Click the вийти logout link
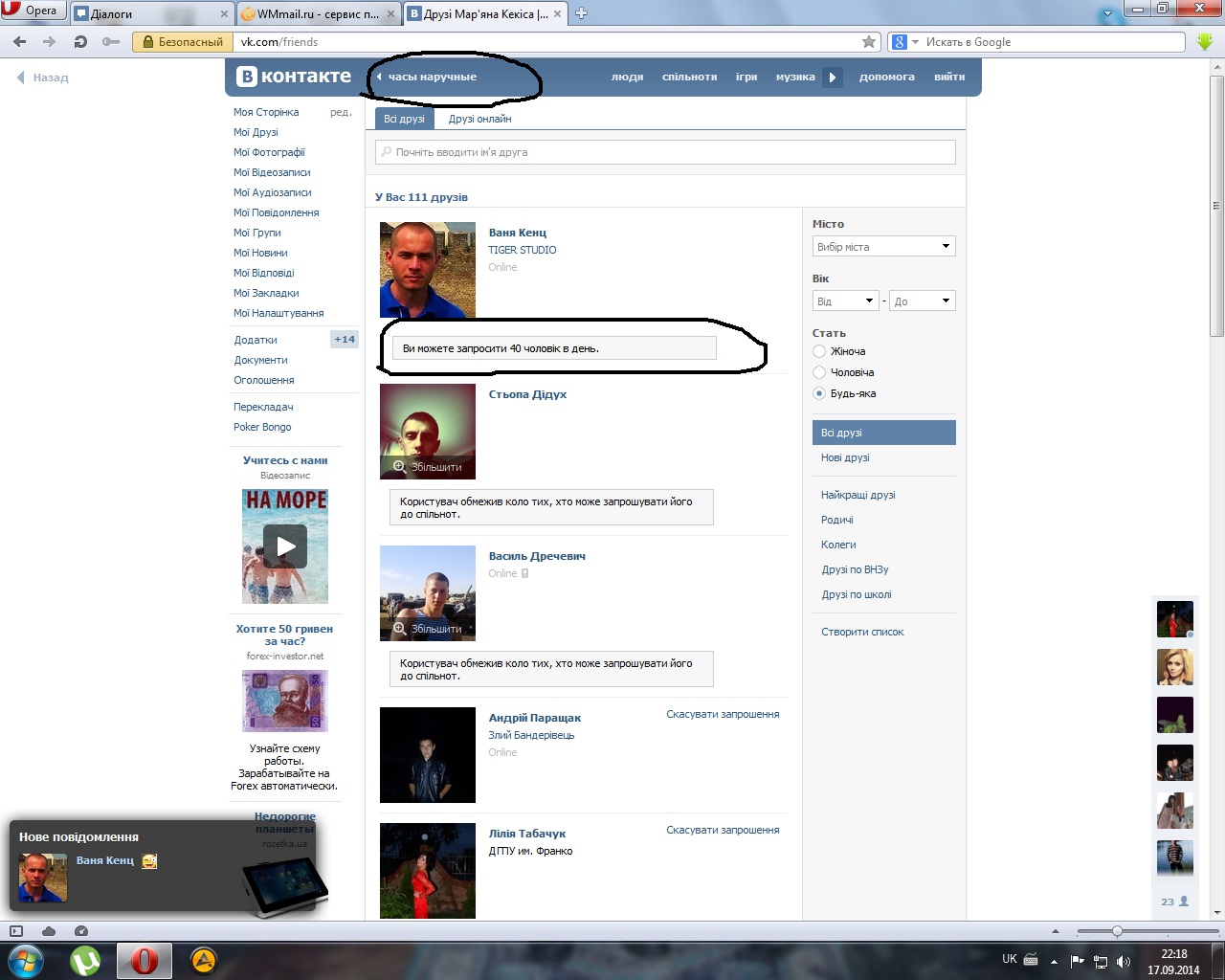The height and width of the screenshot is (980, 1225). point(949,77)
